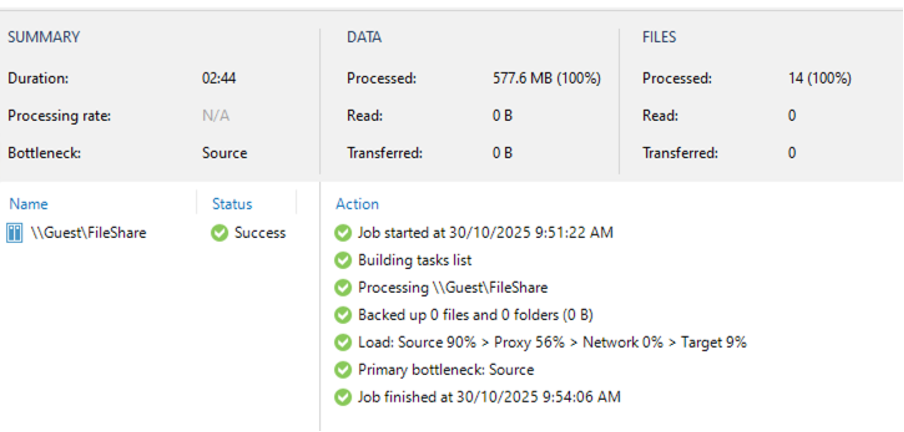Click the green Success status icon

point(220,233)
